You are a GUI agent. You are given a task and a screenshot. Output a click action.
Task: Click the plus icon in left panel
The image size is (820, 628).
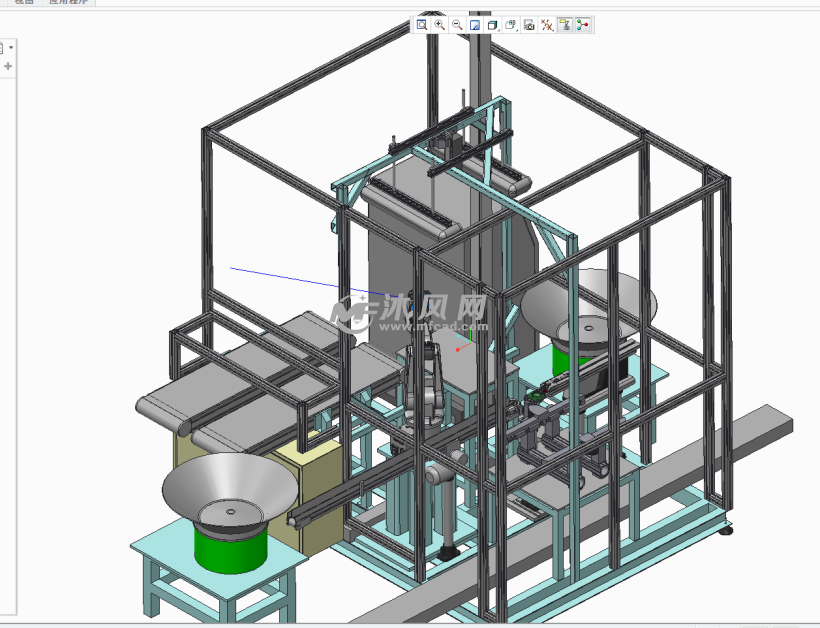(x=8, y=67)
